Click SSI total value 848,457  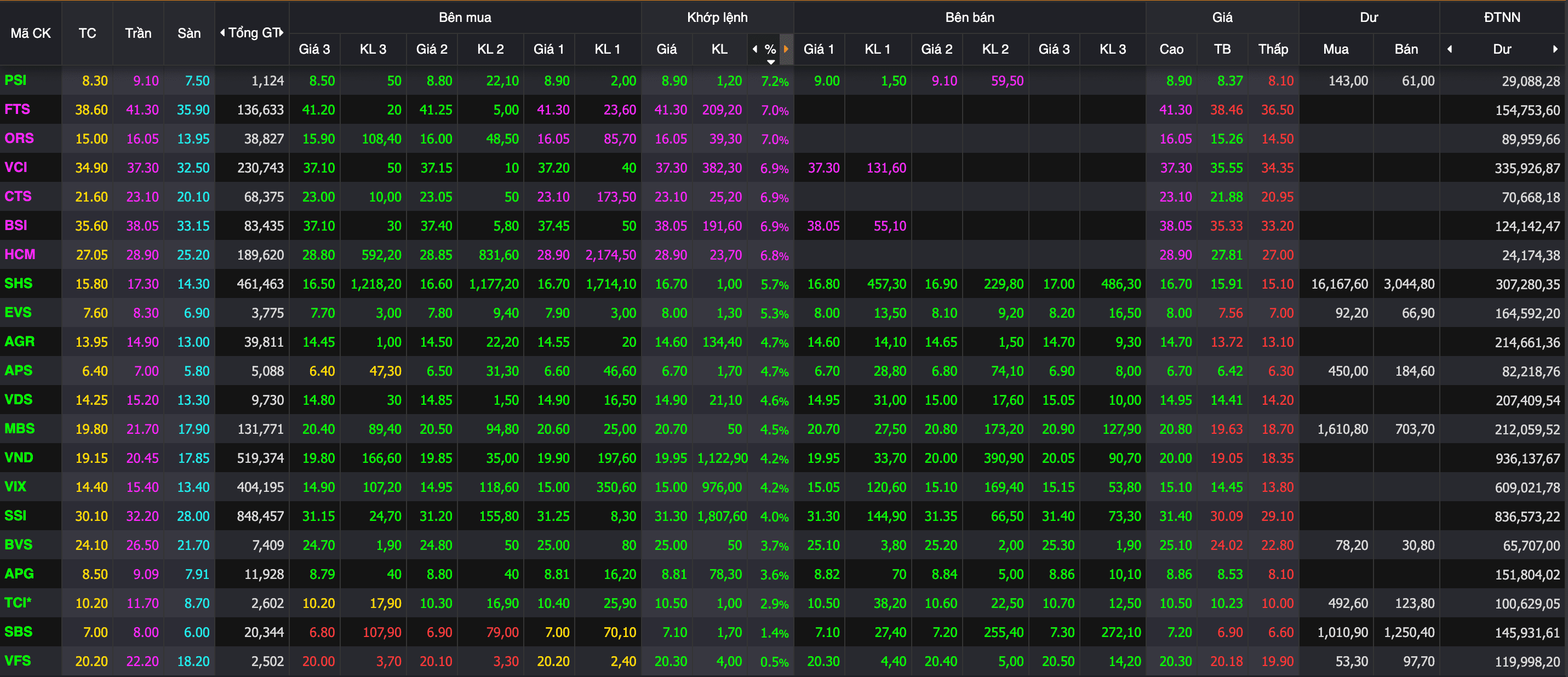point(261,517)
